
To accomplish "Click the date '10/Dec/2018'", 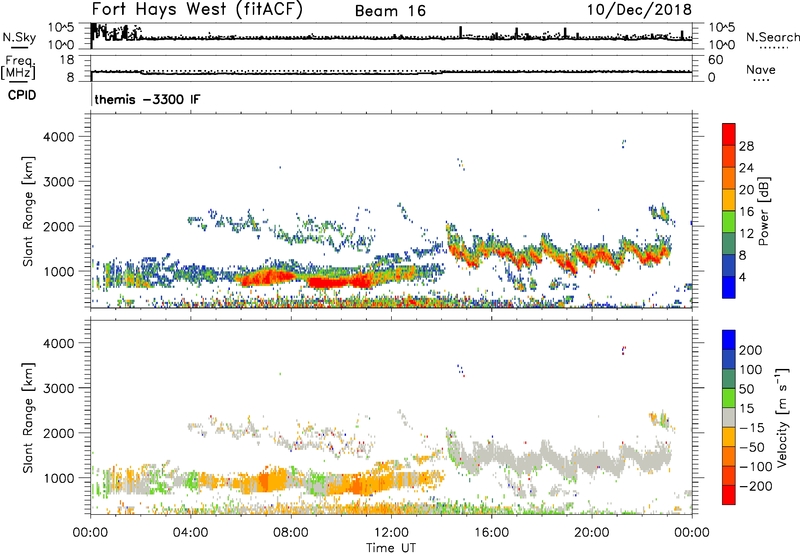I will [x=639, y=10].
